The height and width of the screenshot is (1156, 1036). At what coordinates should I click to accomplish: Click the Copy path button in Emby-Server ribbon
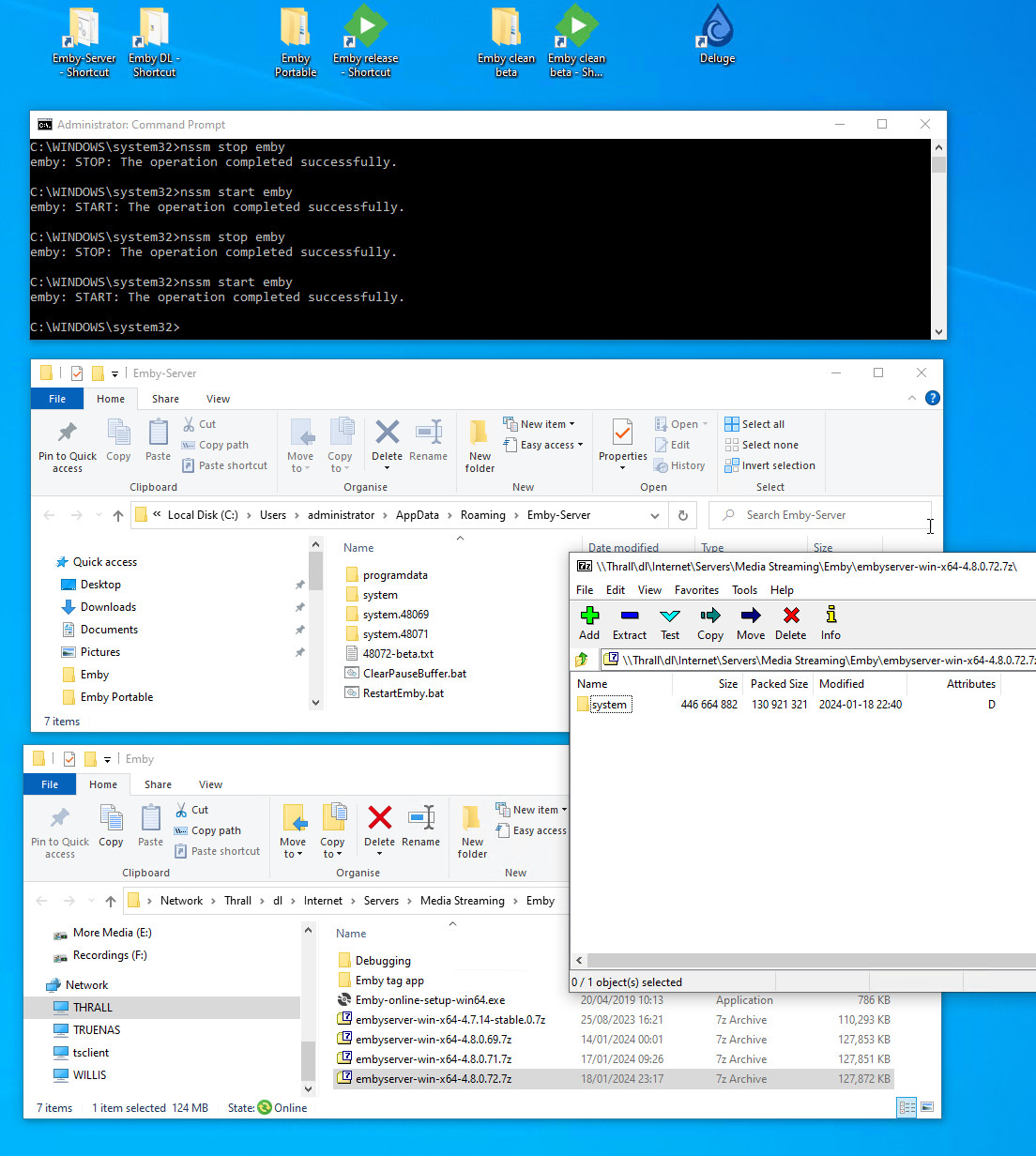click(222, 445)
